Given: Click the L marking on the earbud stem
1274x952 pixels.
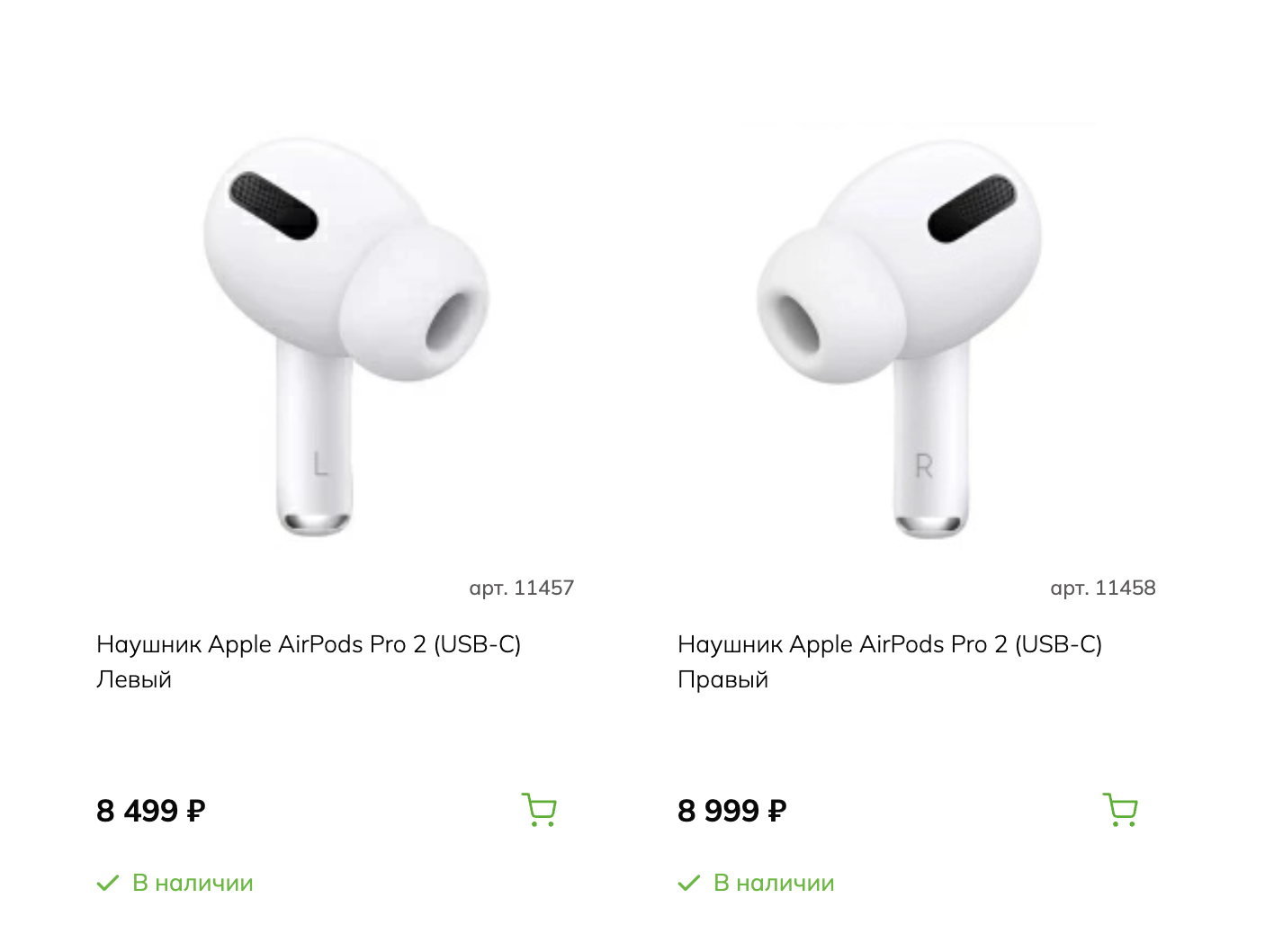Looking at the screenshot, I should tap(319, 464).
